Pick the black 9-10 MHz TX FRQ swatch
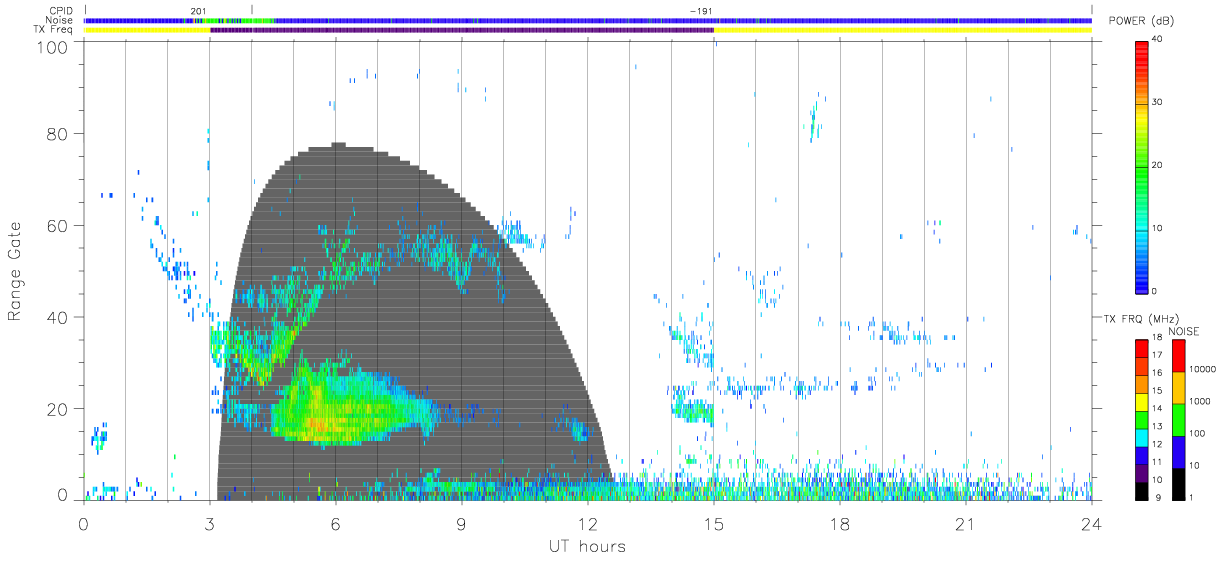1228x567 pixels. pos(1141,489)
